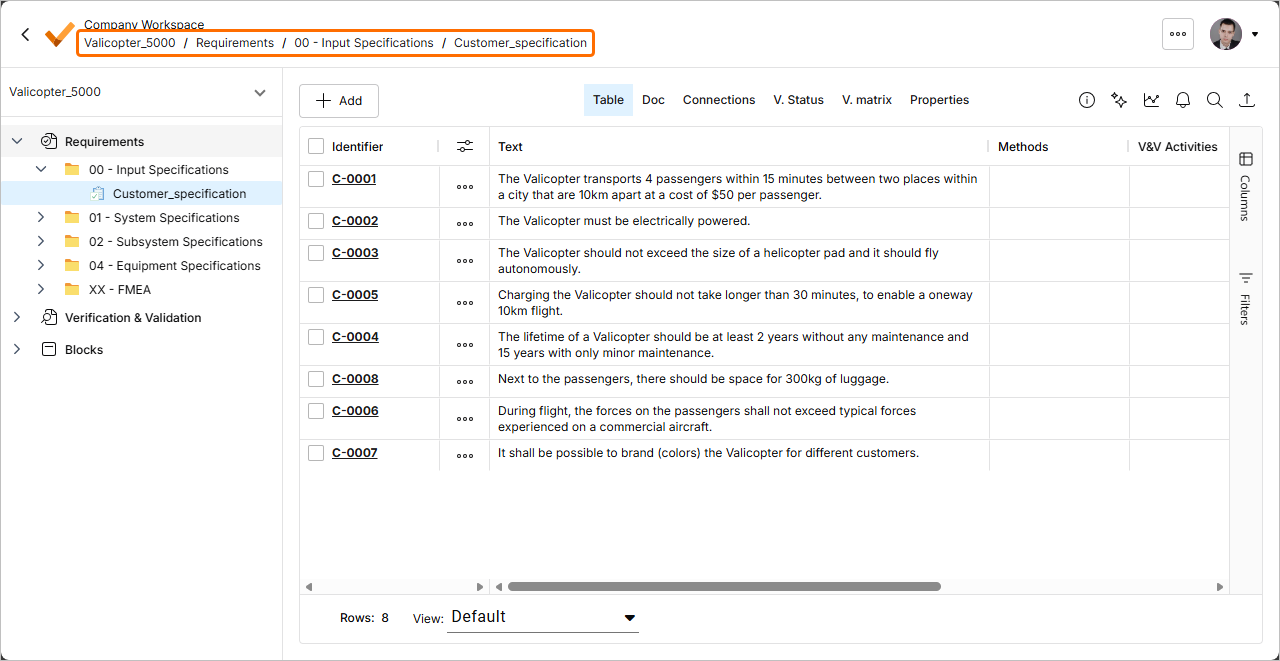Open the View Default dropdown

coord(543,617)
